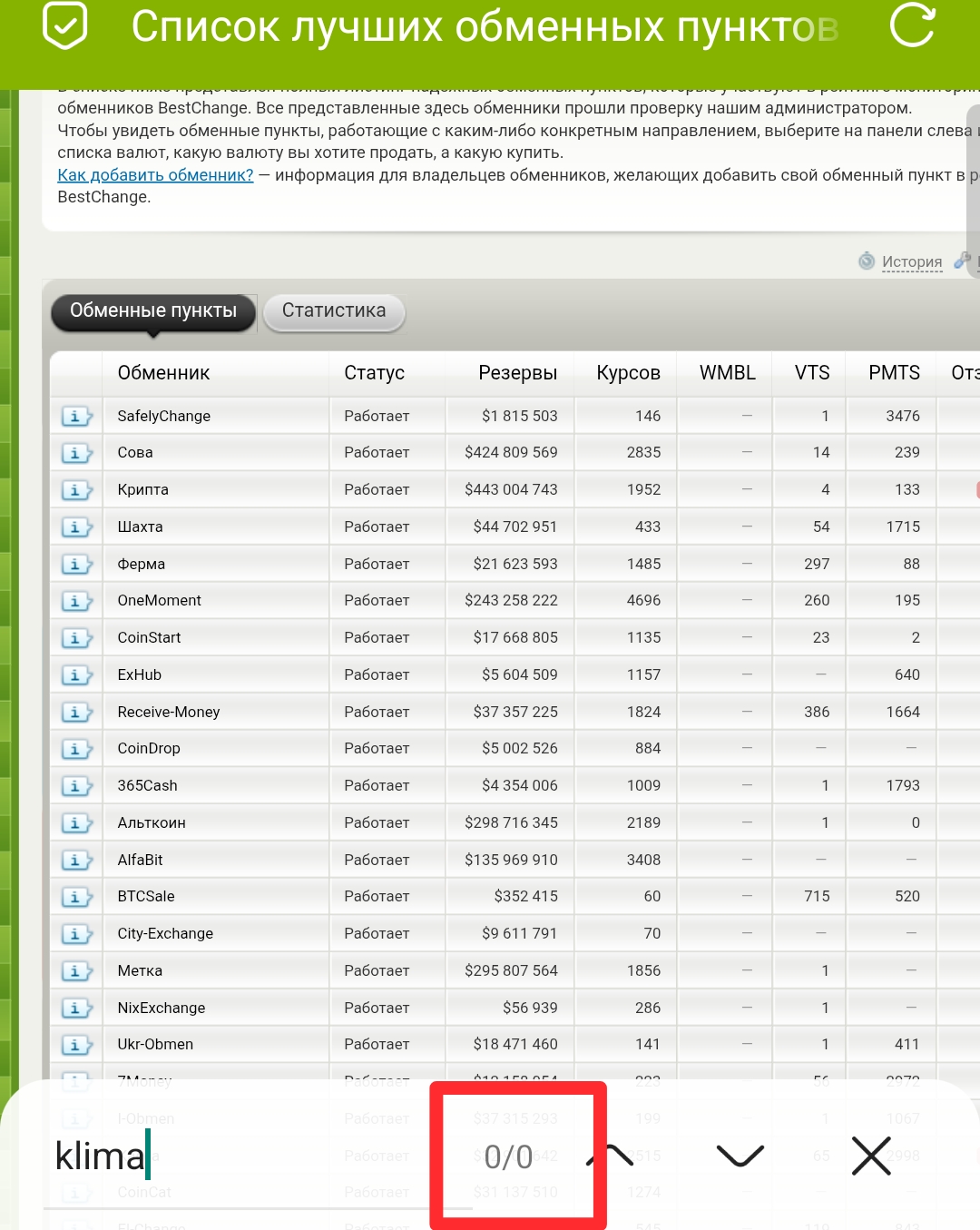Open info icon for Receive-Money row
This screenshot has height=1230, width=980.
click(x=76, y=713)
